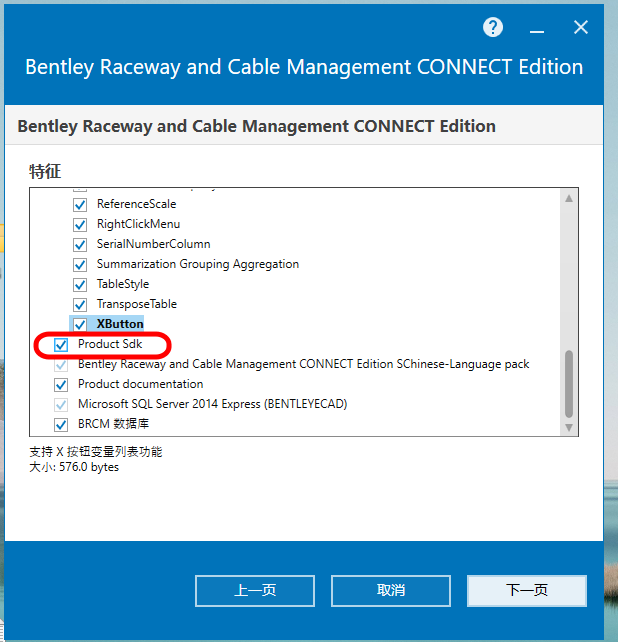Toggle the TableStyle feature checkbox
The width and height of the screenshot is (618, 642).
point(80,284)
